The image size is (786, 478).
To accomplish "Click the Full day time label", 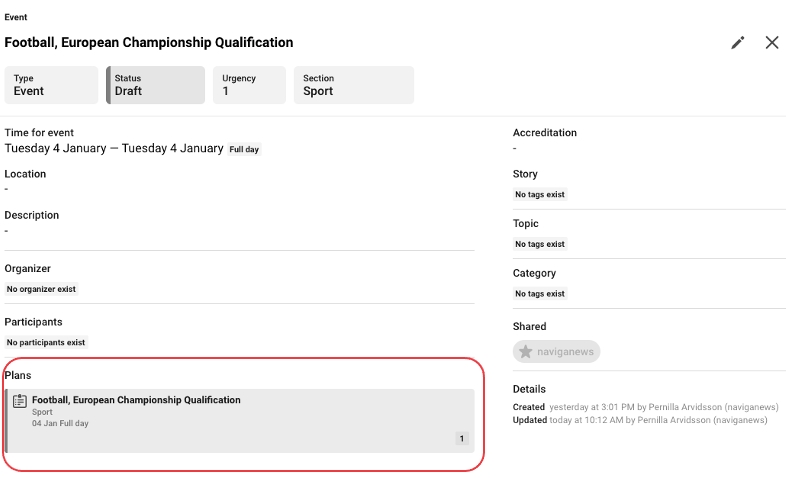I will pos(245,150).
